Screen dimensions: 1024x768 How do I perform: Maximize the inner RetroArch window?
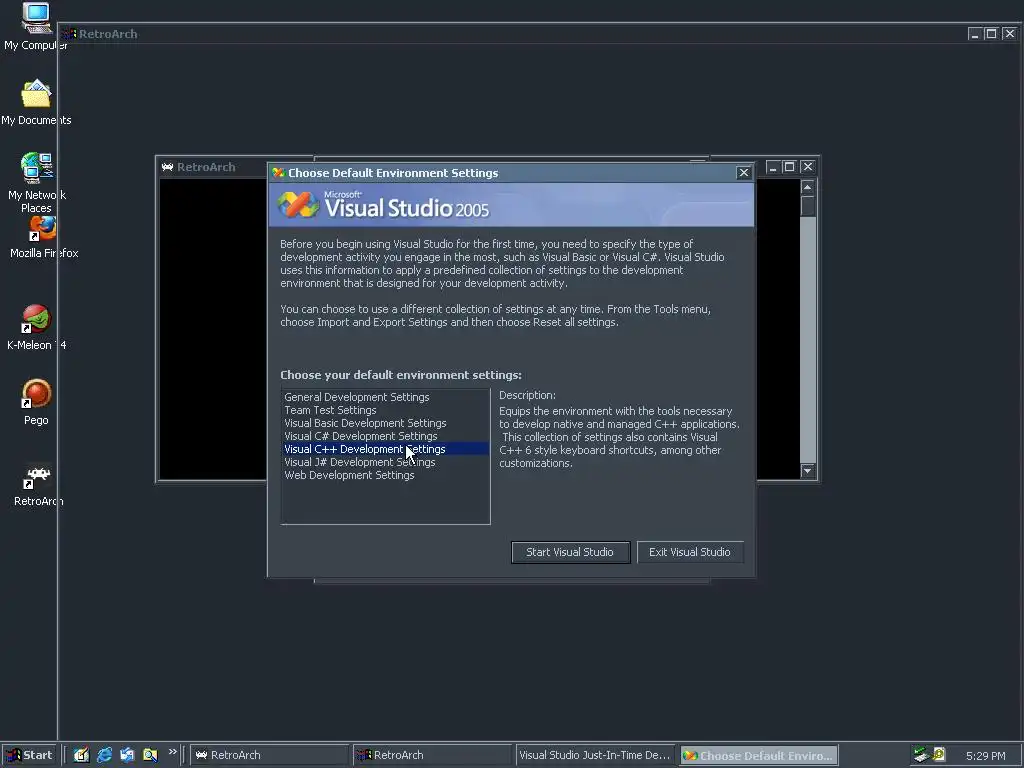(789, 167)
